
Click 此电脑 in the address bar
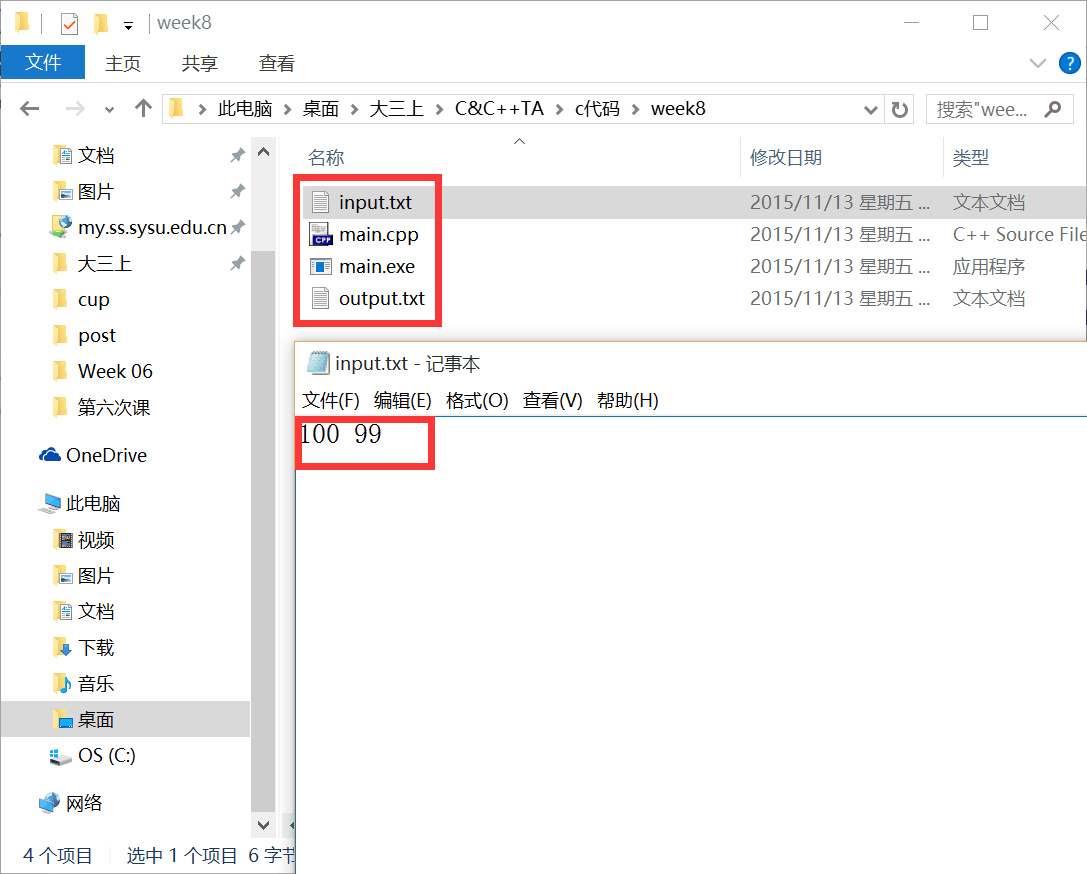click(x=245, y=109)
